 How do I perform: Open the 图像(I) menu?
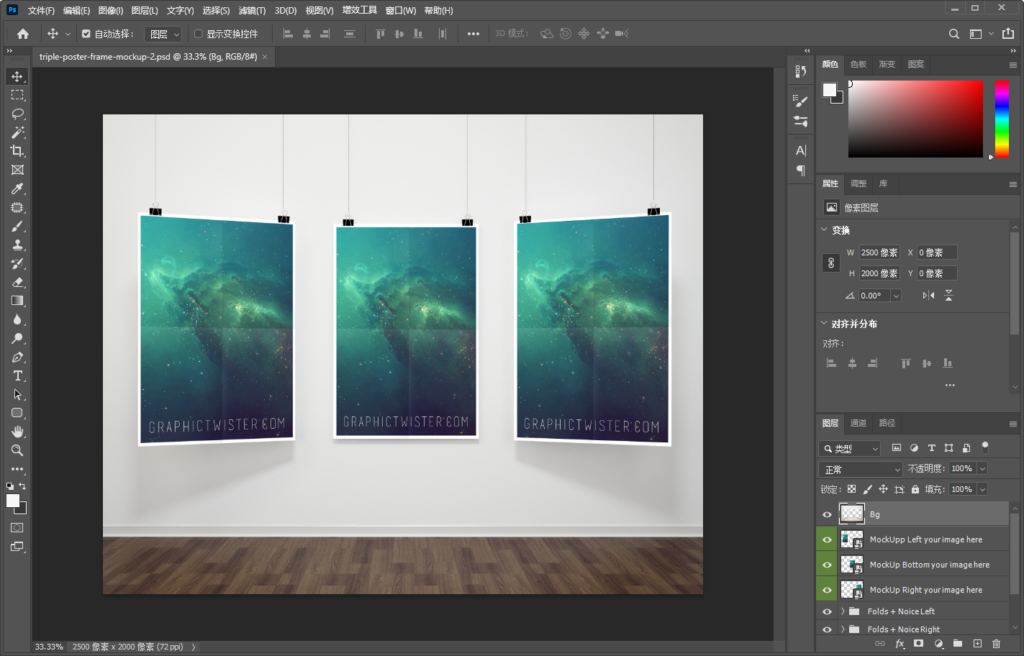point(110,10)
